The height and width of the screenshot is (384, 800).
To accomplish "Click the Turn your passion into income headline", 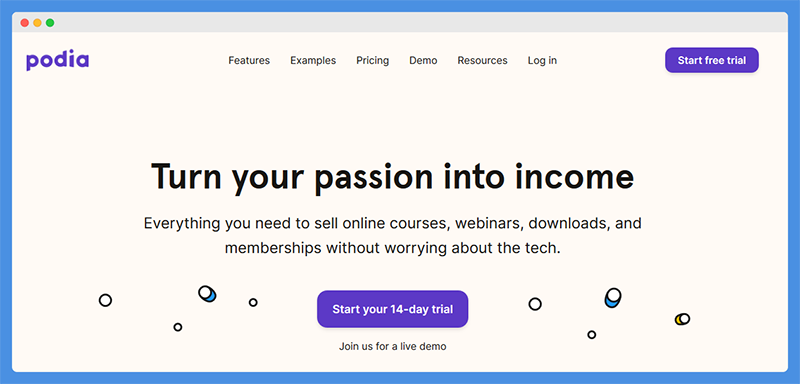I will [392, 176].
